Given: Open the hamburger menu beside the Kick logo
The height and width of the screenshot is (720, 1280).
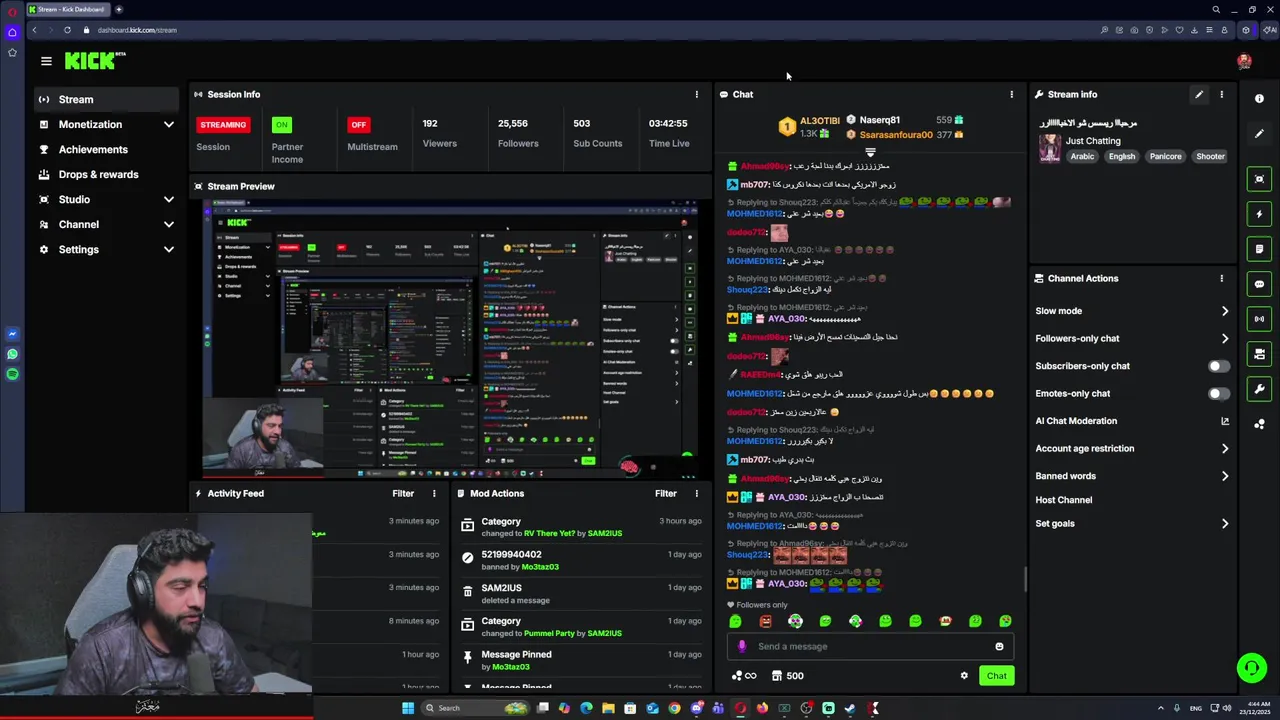Looking at the screenshot, I should point(46,61).
